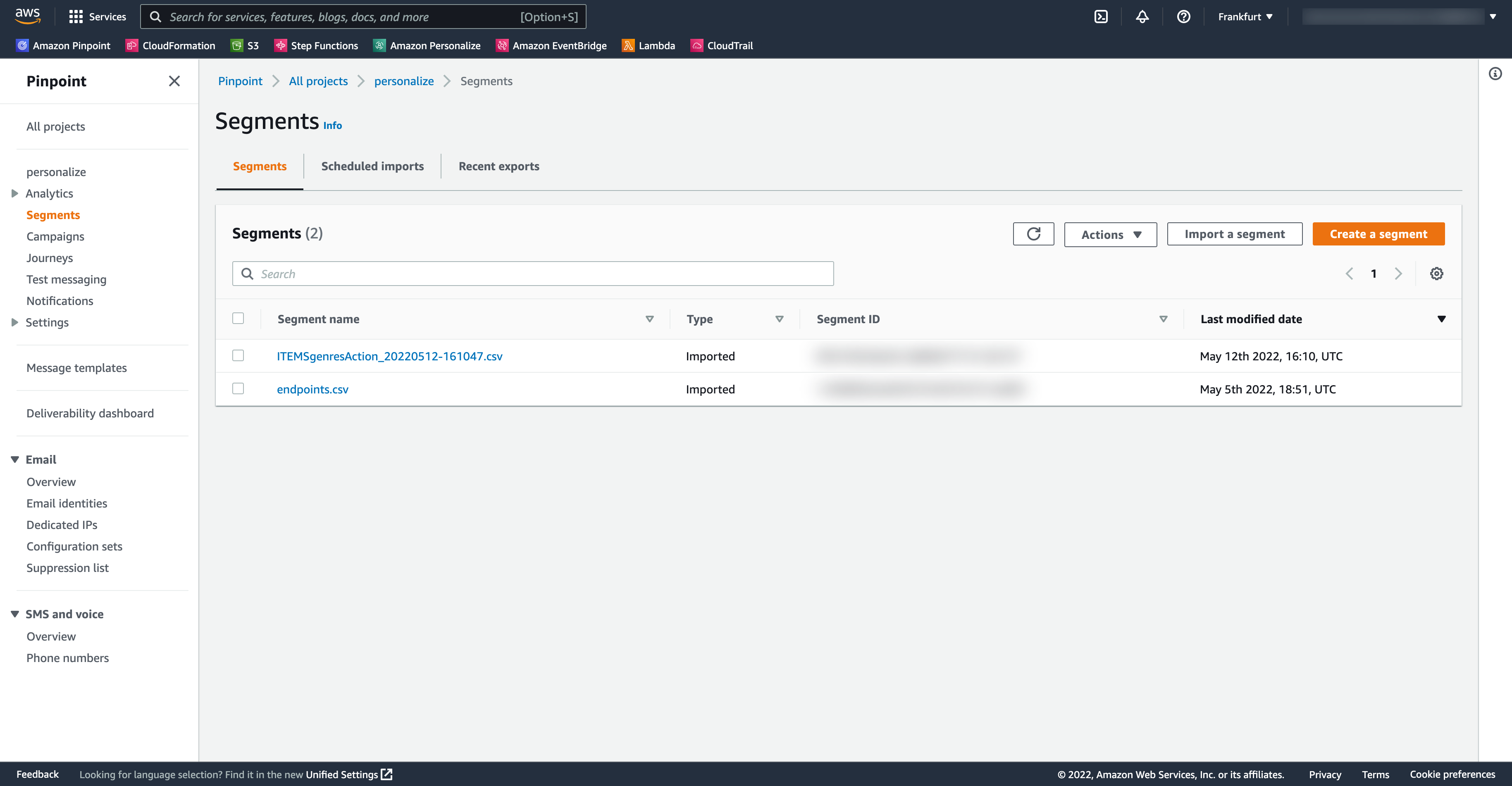
Task: Open the Amazon EventBridge shortcut icon
Action: (502, 46)
